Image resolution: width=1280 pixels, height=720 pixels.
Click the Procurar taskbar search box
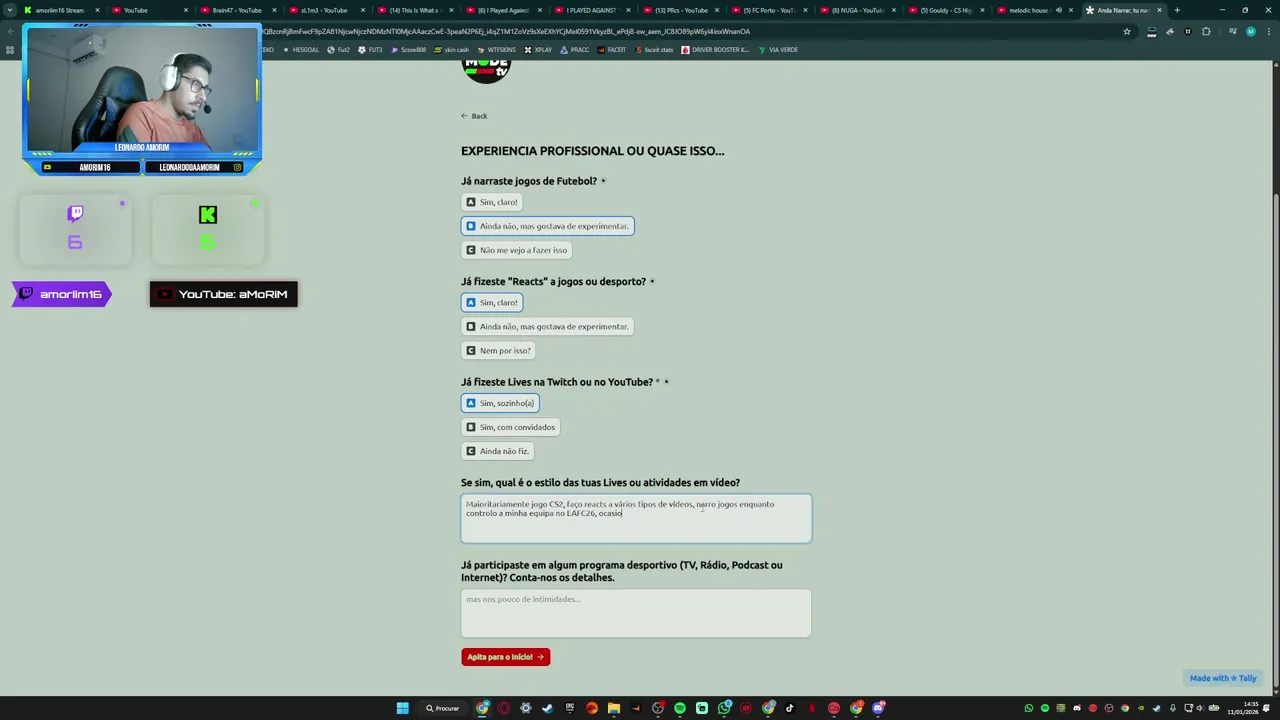pos(442,708)
